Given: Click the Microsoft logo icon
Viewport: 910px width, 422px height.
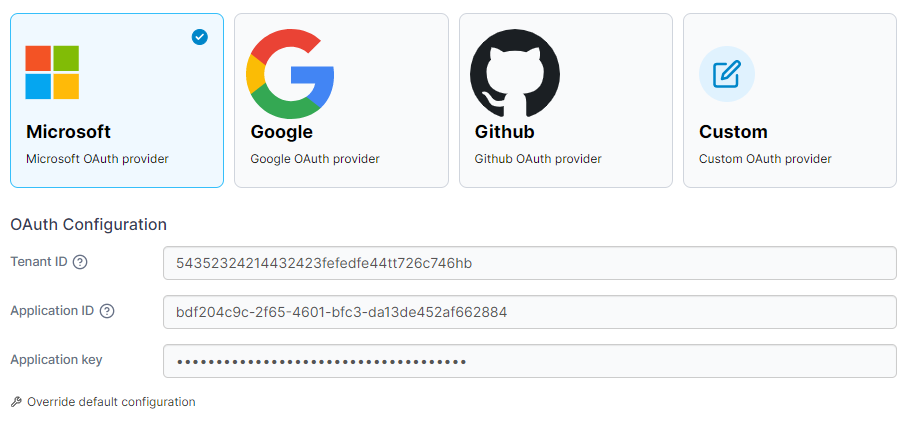Looking at the screenshot, I should tap(52, 72).
